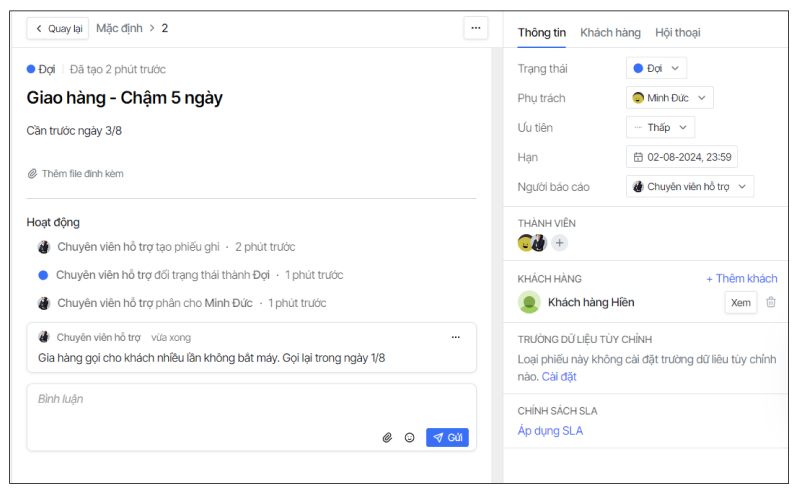
Task: Click the Thêm khách link
Action: click(741, 279)
